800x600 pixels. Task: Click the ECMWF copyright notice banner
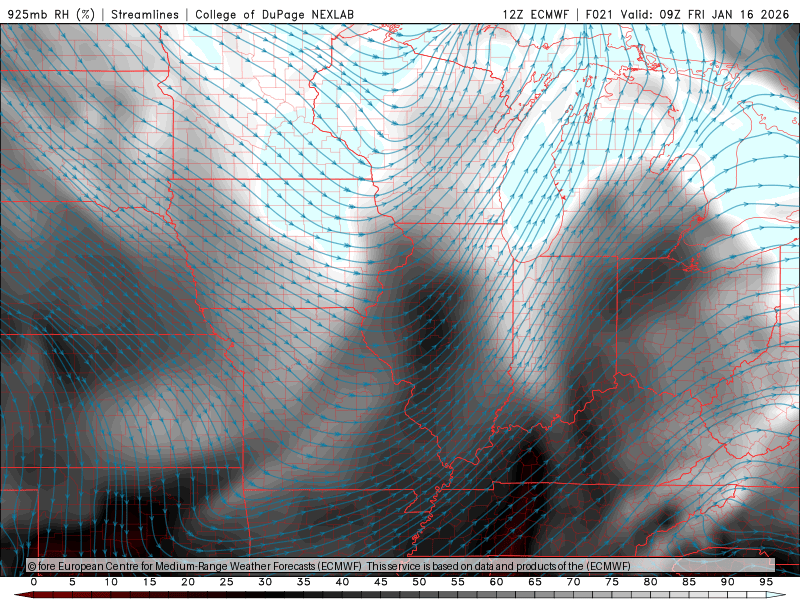(x=401, y=566)
